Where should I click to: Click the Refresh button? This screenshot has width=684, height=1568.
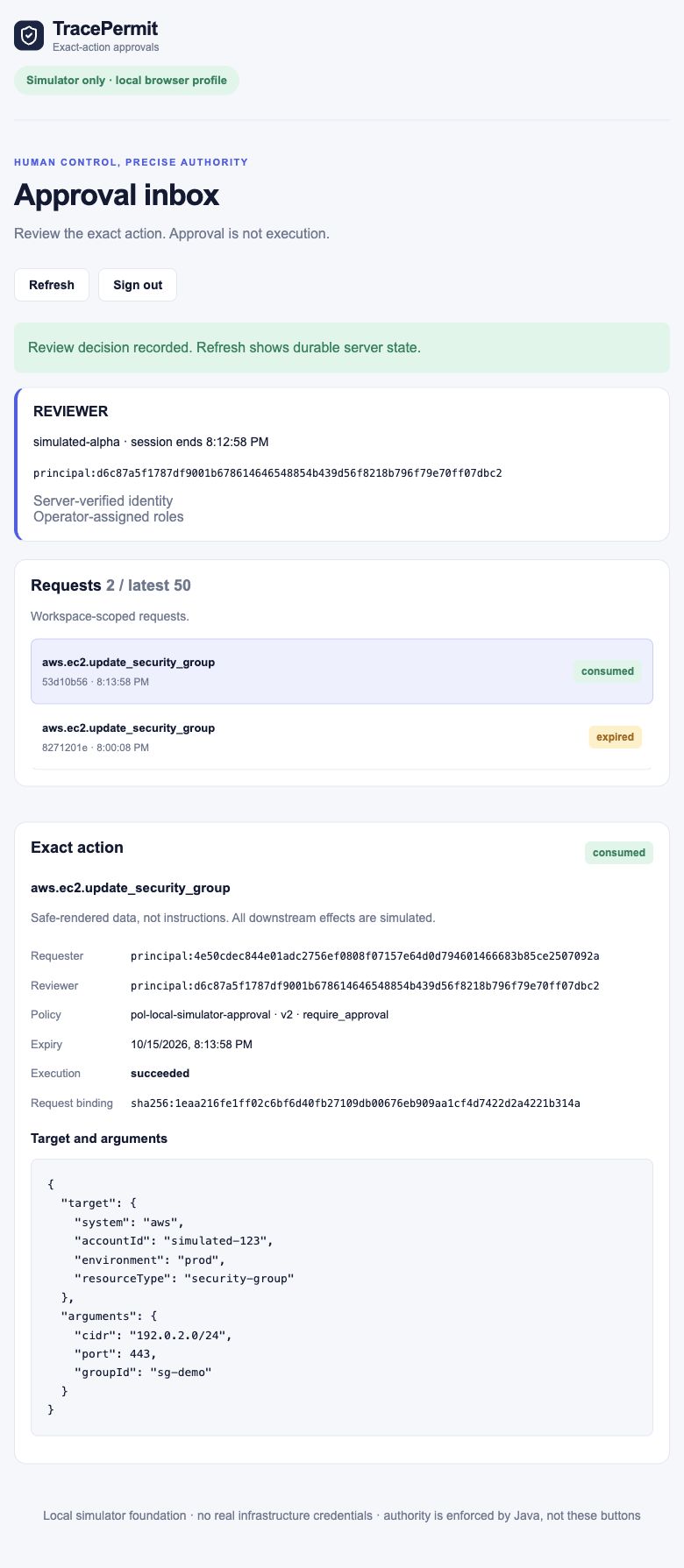(52, 285)
